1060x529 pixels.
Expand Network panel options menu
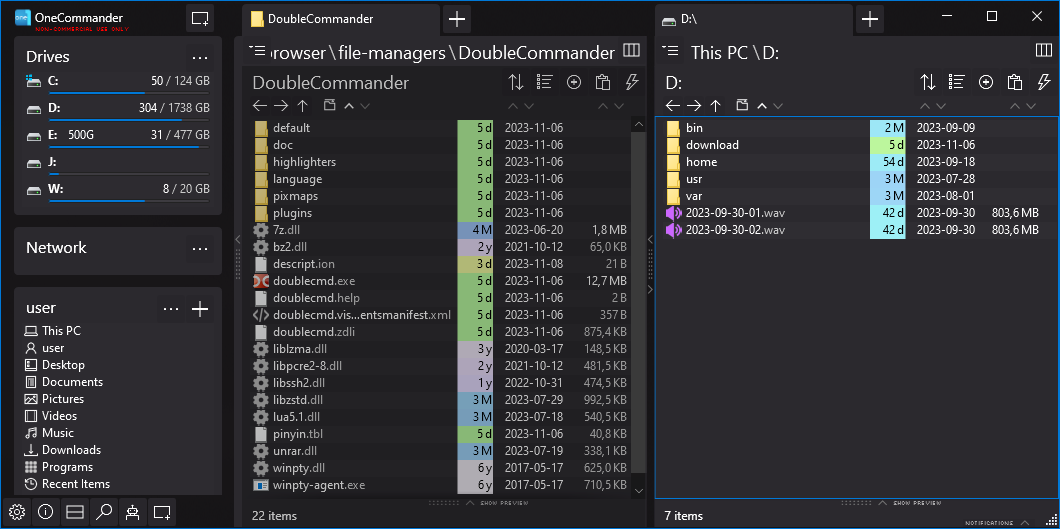[200, 248]
